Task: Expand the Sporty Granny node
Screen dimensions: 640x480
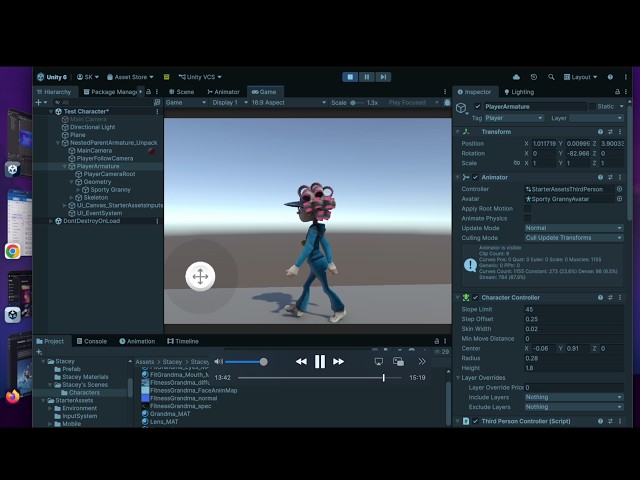Action: pyautogui.click(x=78, y=190)
